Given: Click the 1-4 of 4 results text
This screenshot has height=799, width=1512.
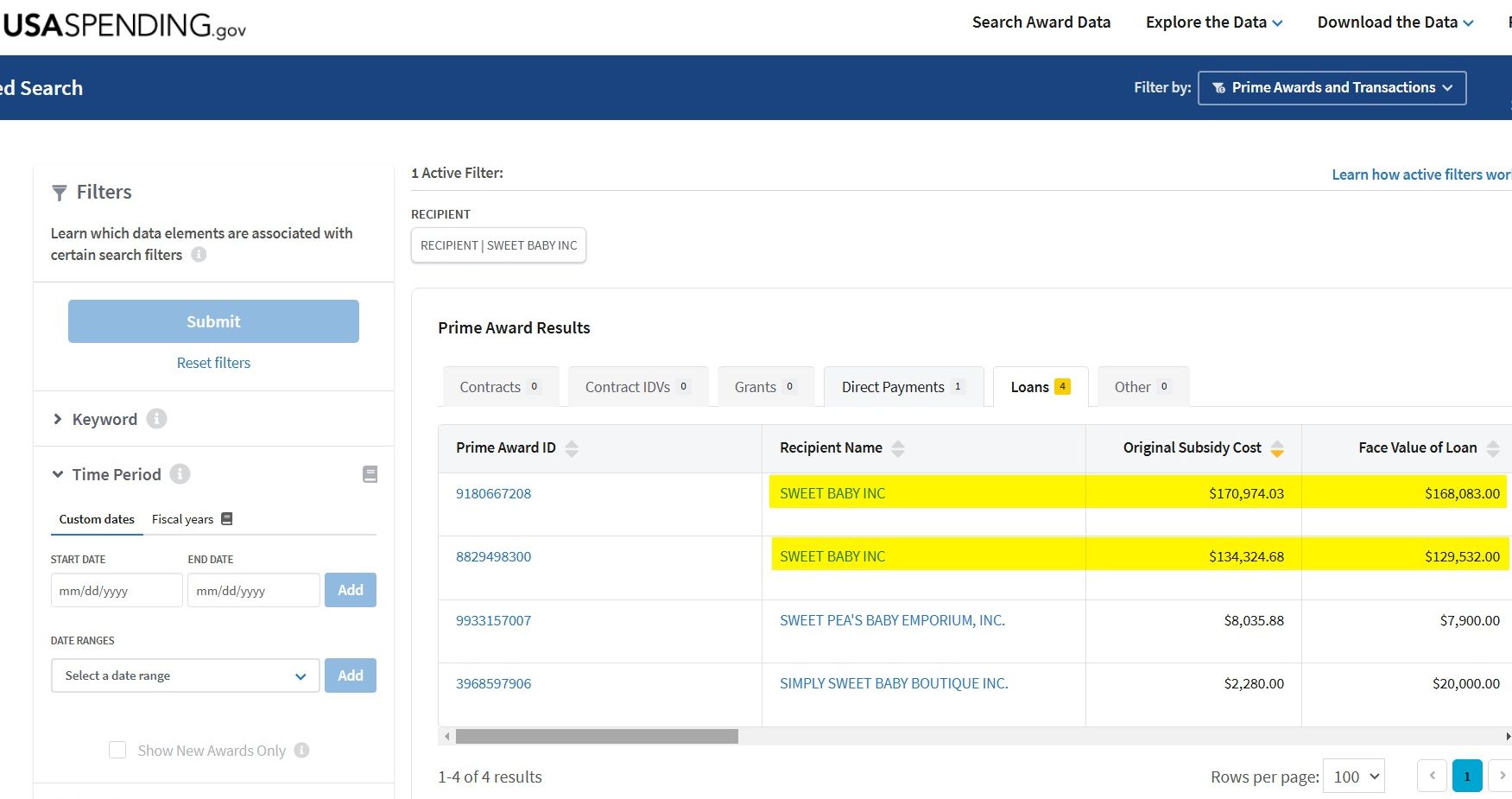Looking at the screenshot, I should point(490,777).
